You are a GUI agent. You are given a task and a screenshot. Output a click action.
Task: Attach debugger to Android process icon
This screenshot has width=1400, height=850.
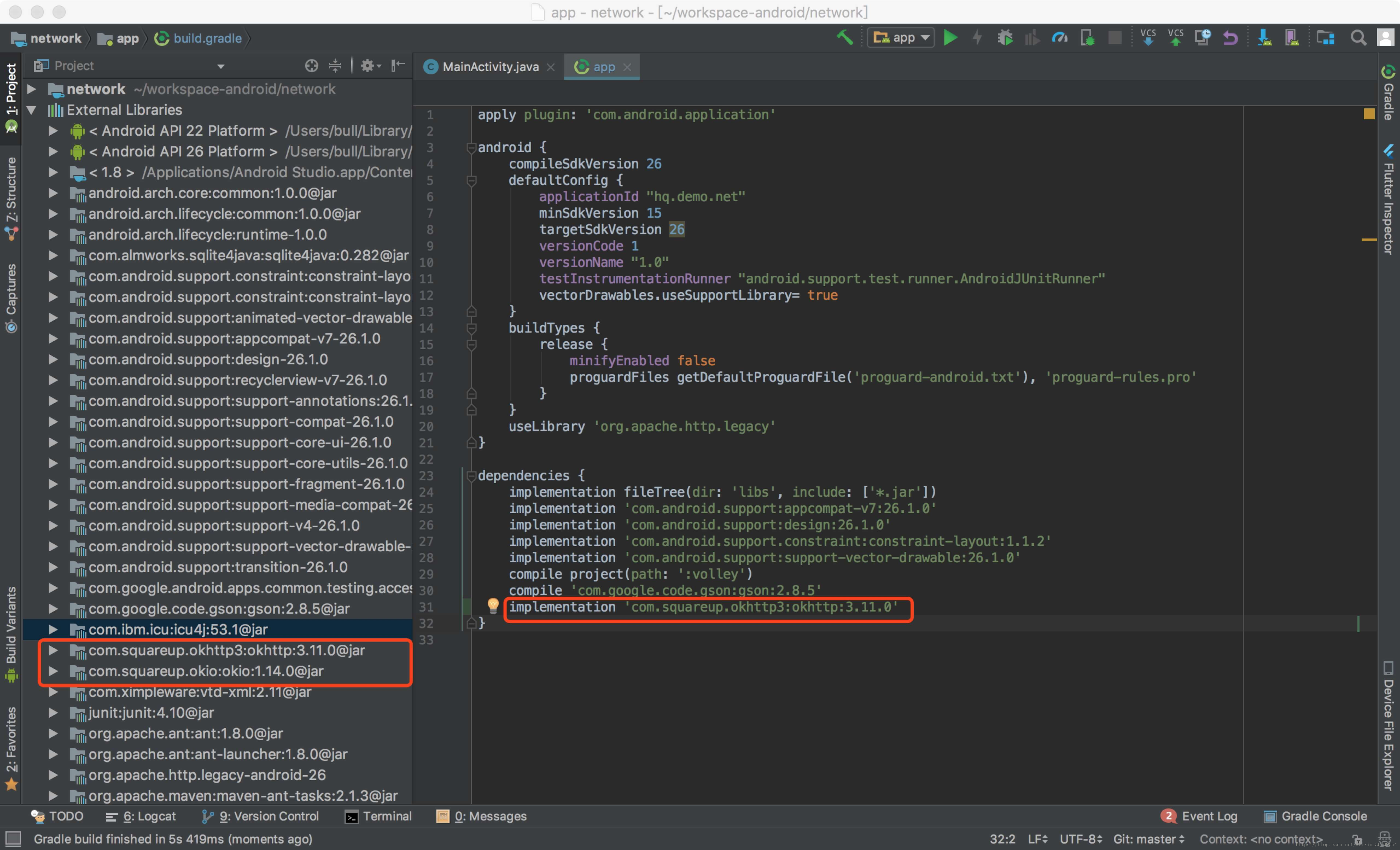[1087, 38]
